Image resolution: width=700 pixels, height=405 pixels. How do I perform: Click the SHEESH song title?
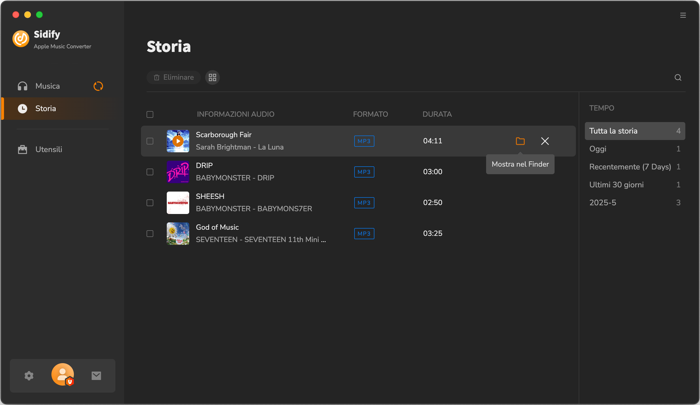(210, 196)
